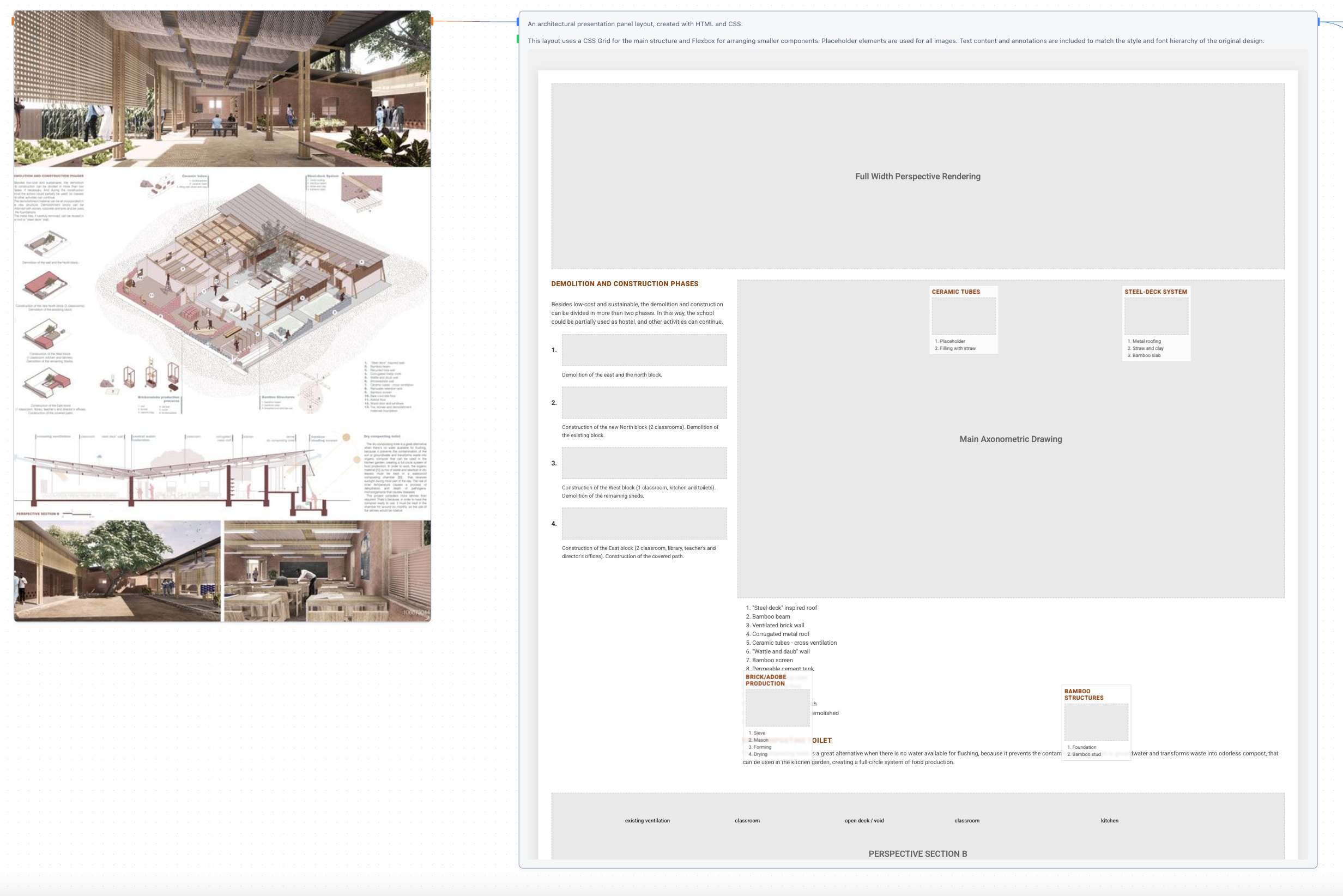Click the Ceramic Tubes callout card
The height and width of the screenshot is (896, 1343).
tap(963, 319)
